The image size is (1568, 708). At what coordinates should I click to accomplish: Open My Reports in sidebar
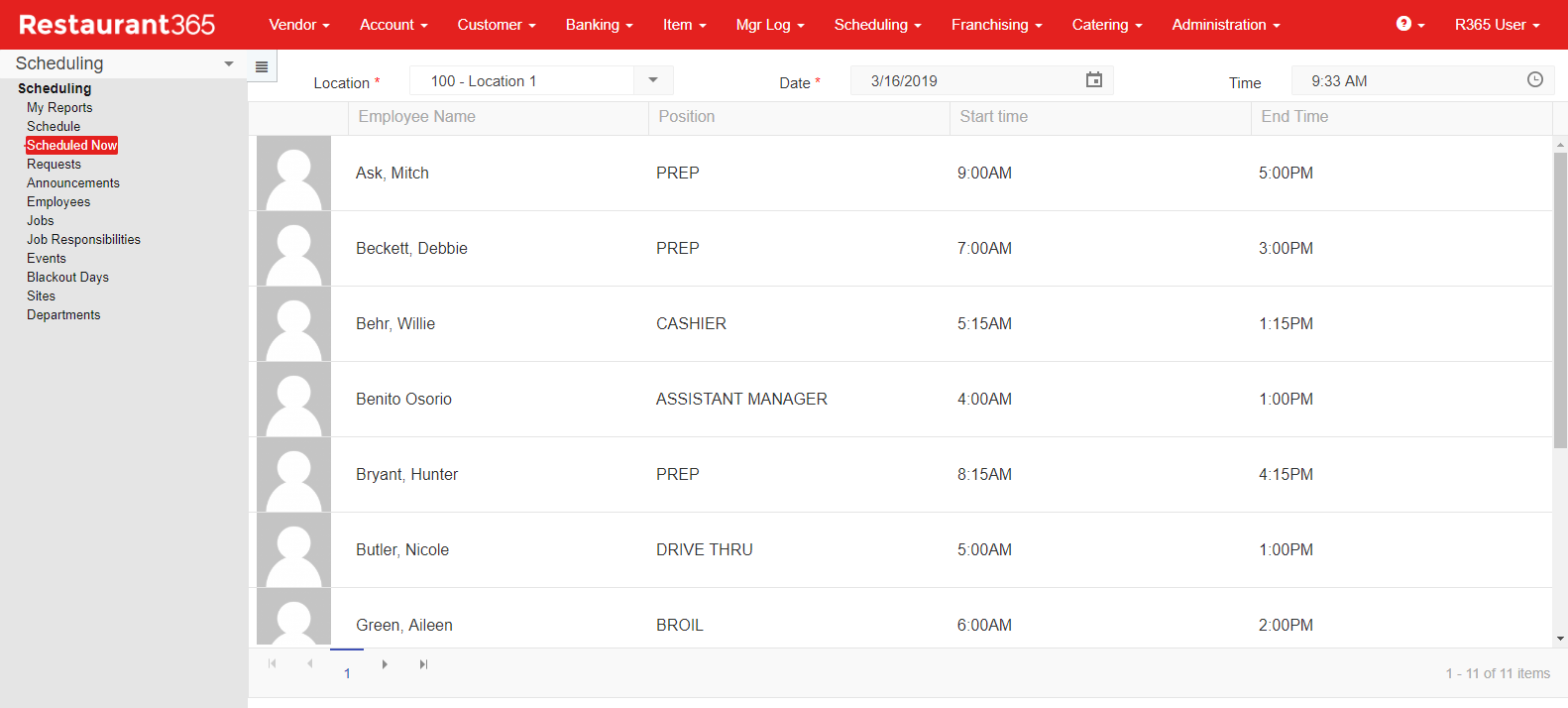(x=59, y=107)
